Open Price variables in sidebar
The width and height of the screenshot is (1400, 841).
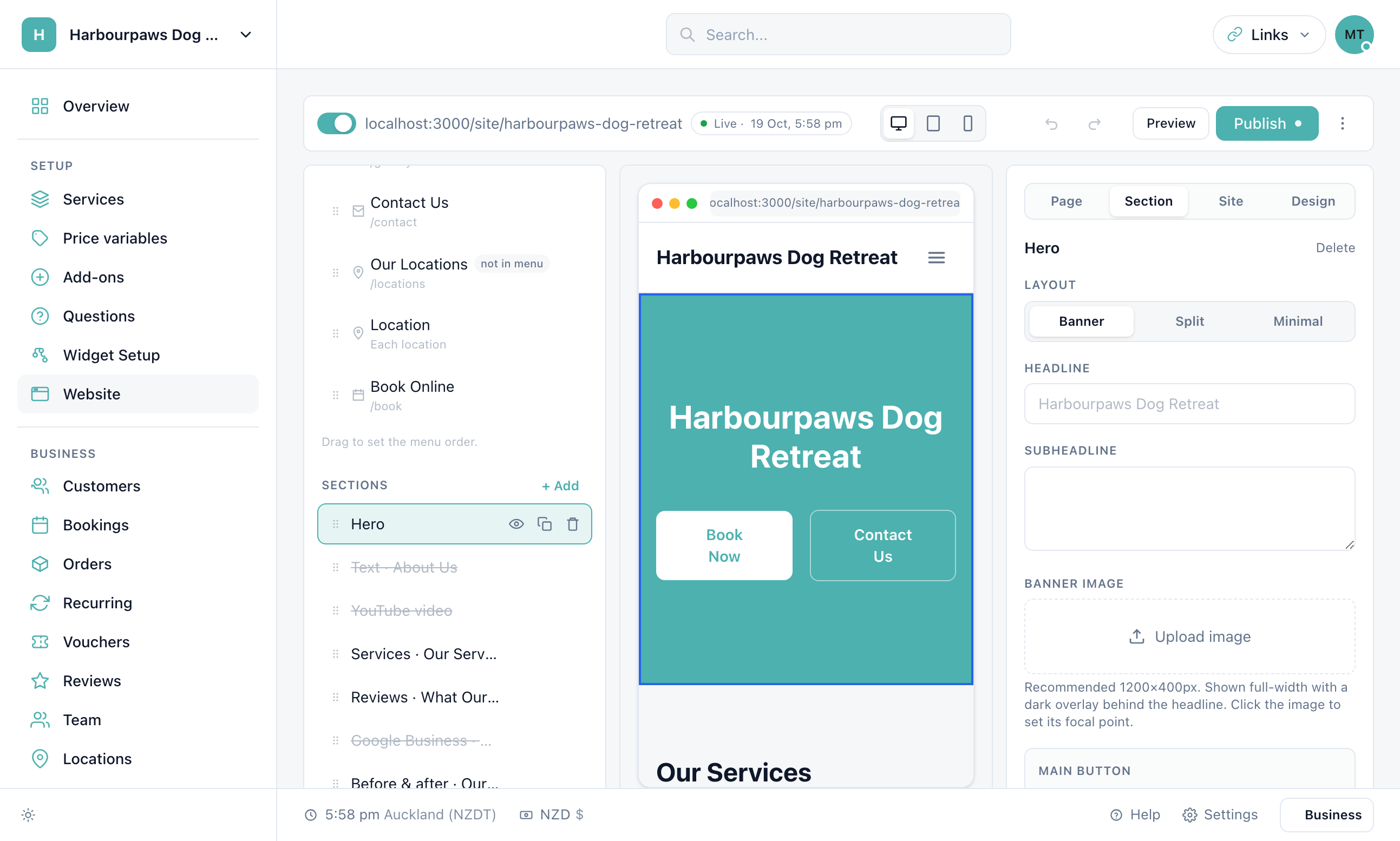click(138, 238)
